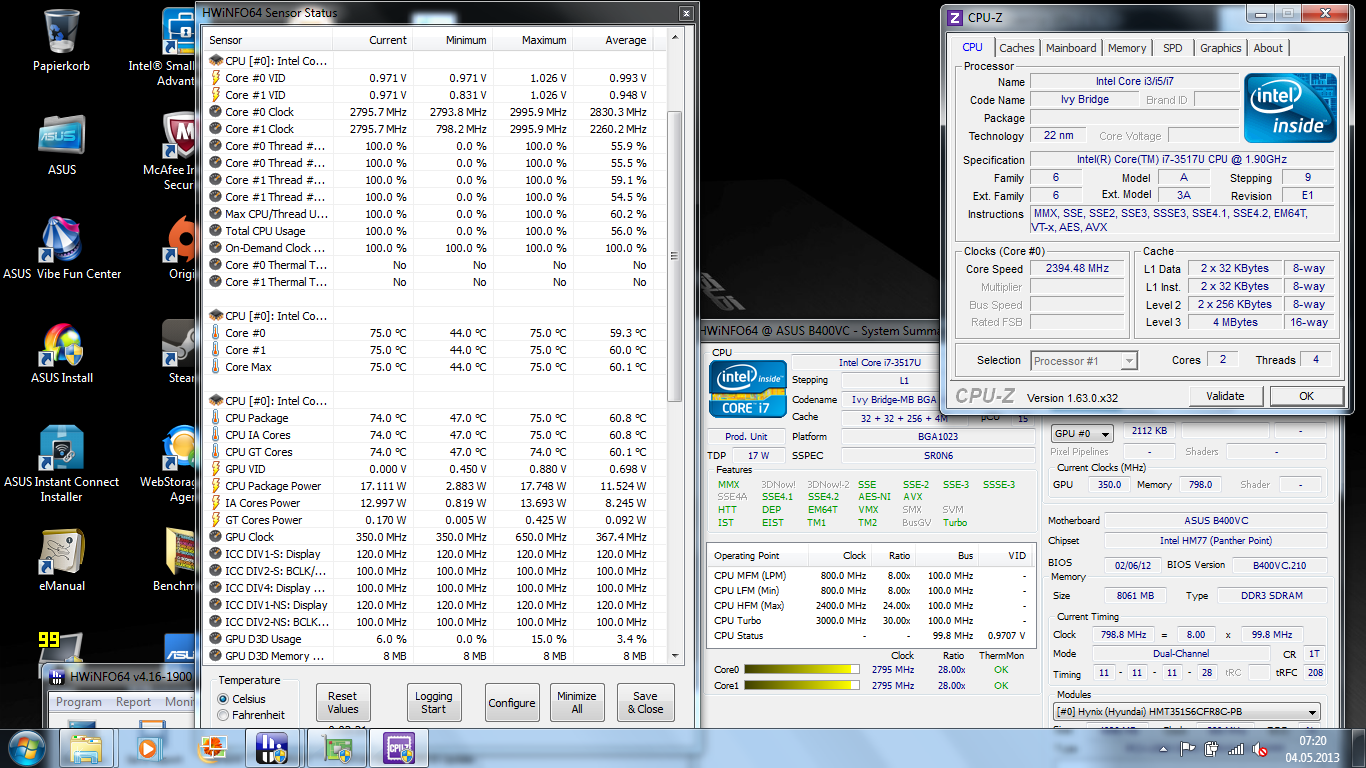Open the Windows Start menu
Screen dimensions: 1366x768
(x=26, y=747)
